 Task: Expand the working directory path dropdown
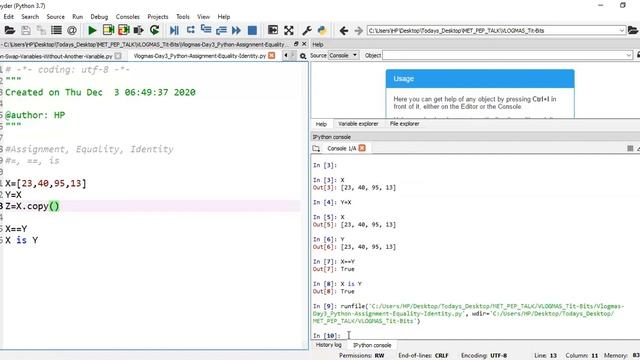point(622,31)
